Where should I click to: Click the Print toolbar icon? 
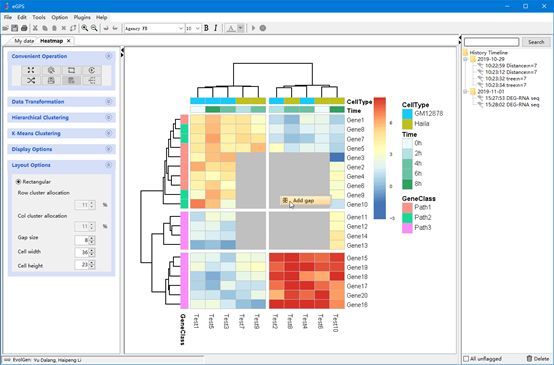[x=24, y=28]
